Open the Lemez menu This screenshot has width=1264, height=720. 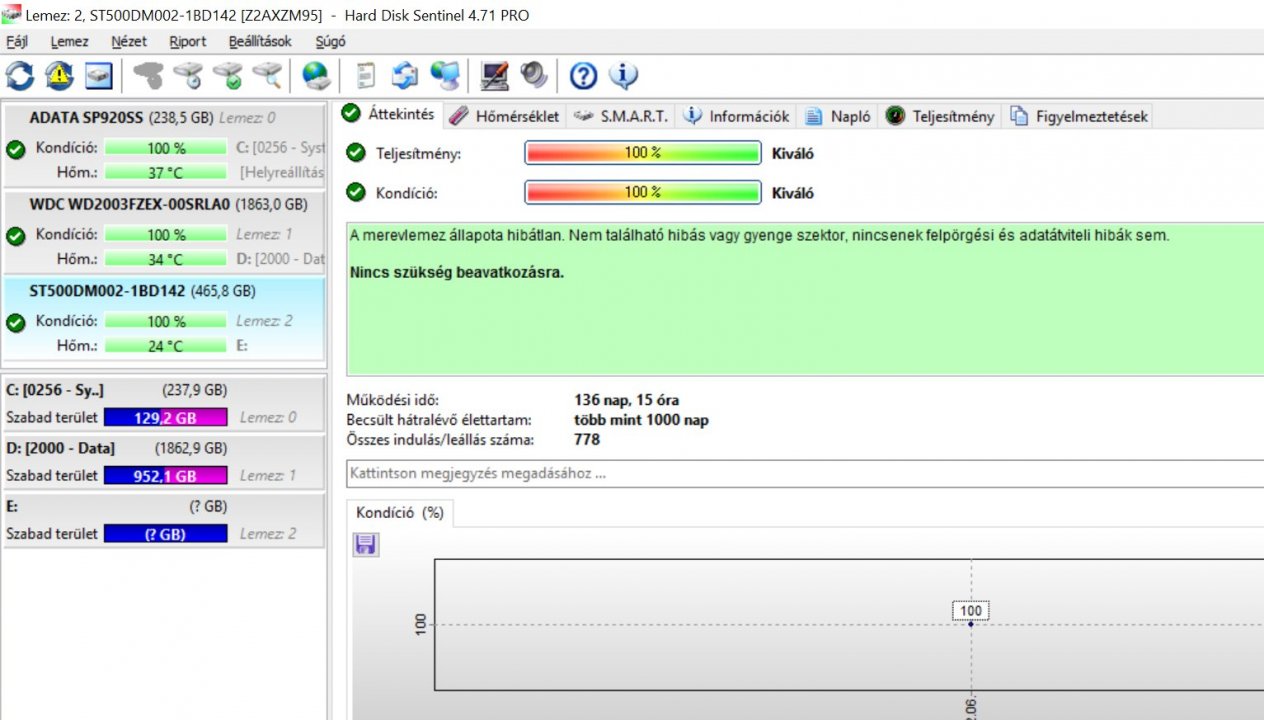point(70,41)
